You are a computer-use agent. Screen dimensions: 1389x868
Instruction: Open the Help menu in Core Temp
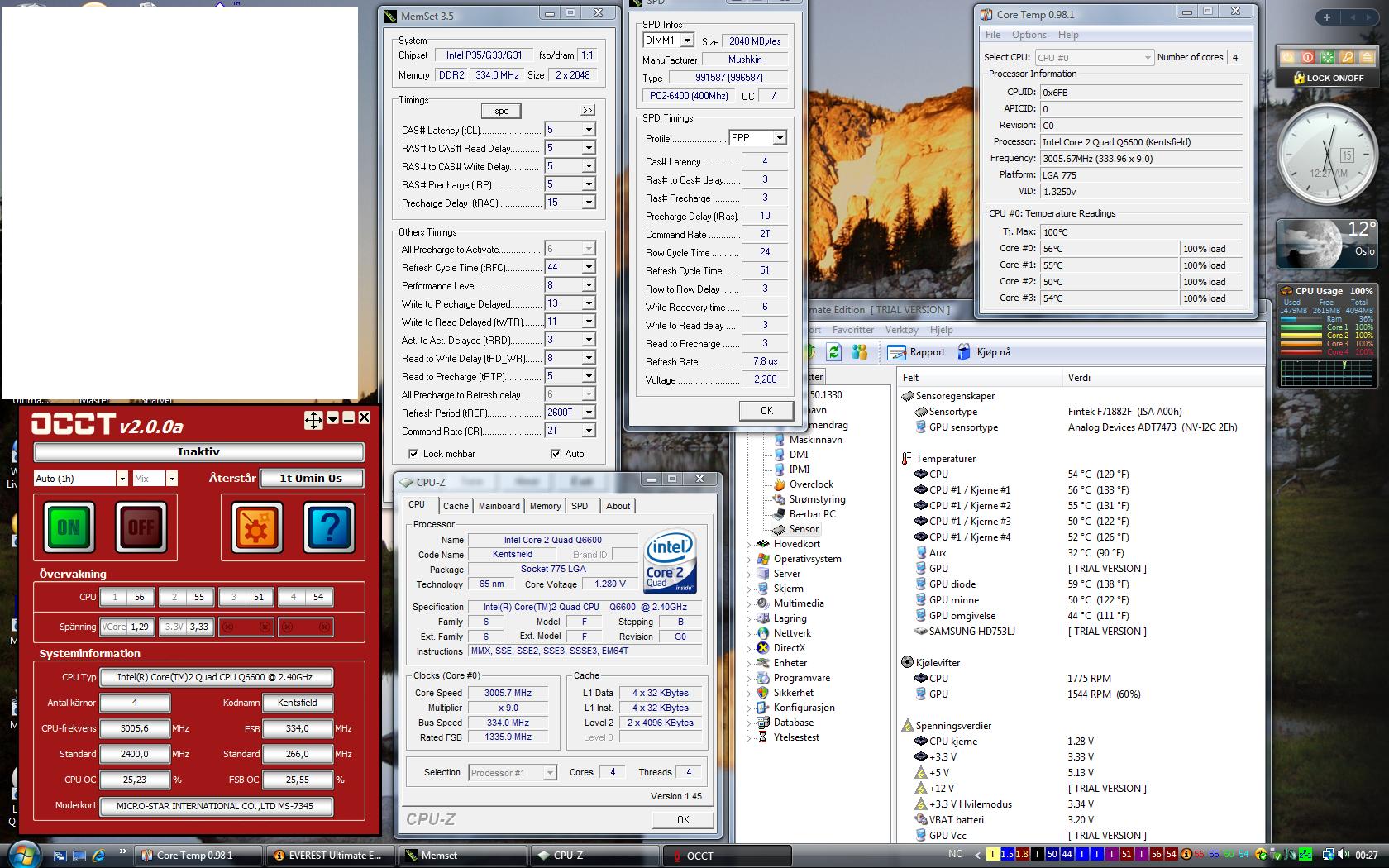click(x=1068, y=35)
